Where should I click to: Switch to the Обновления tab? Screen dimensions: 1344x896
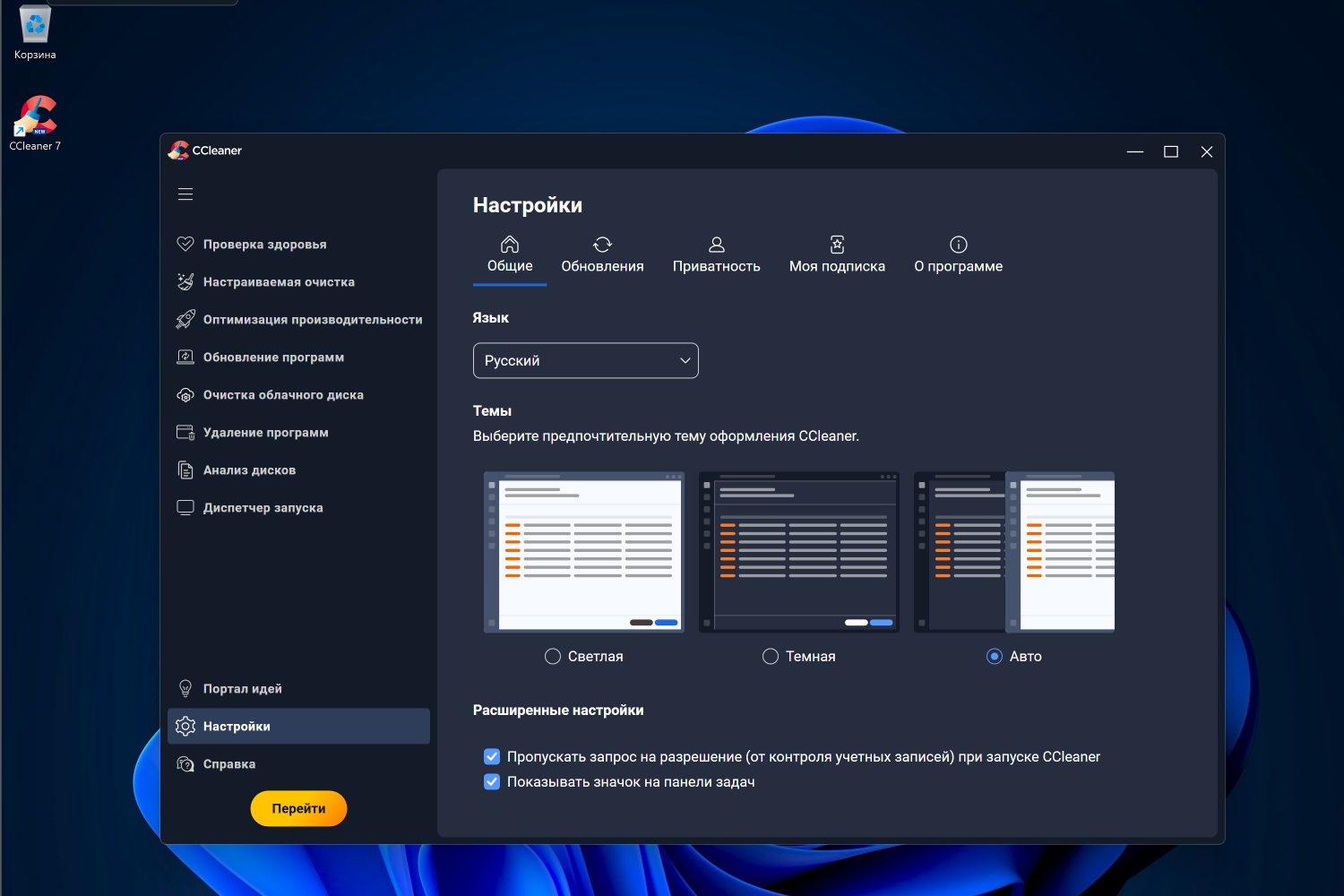pyautogui.click(x=602, y=257)
